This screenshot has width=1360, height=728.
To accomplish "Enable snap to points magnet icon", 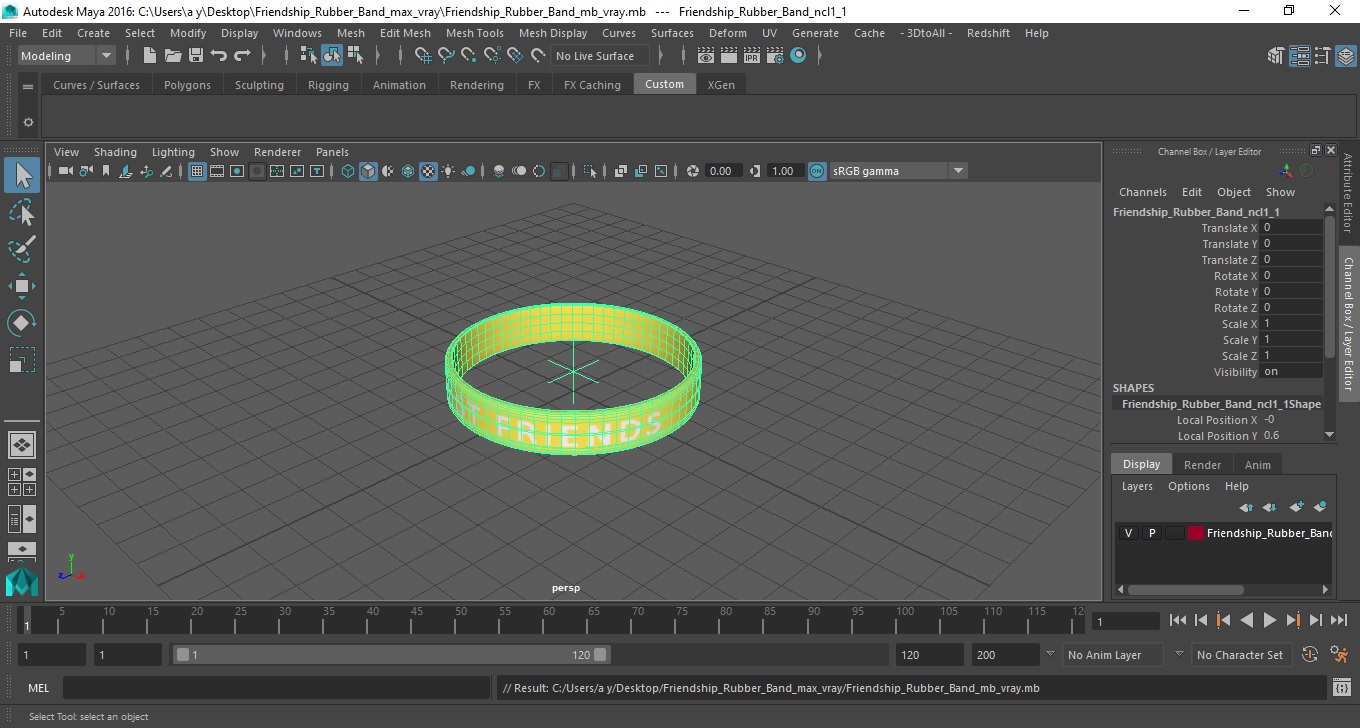I will pos(469,56).
